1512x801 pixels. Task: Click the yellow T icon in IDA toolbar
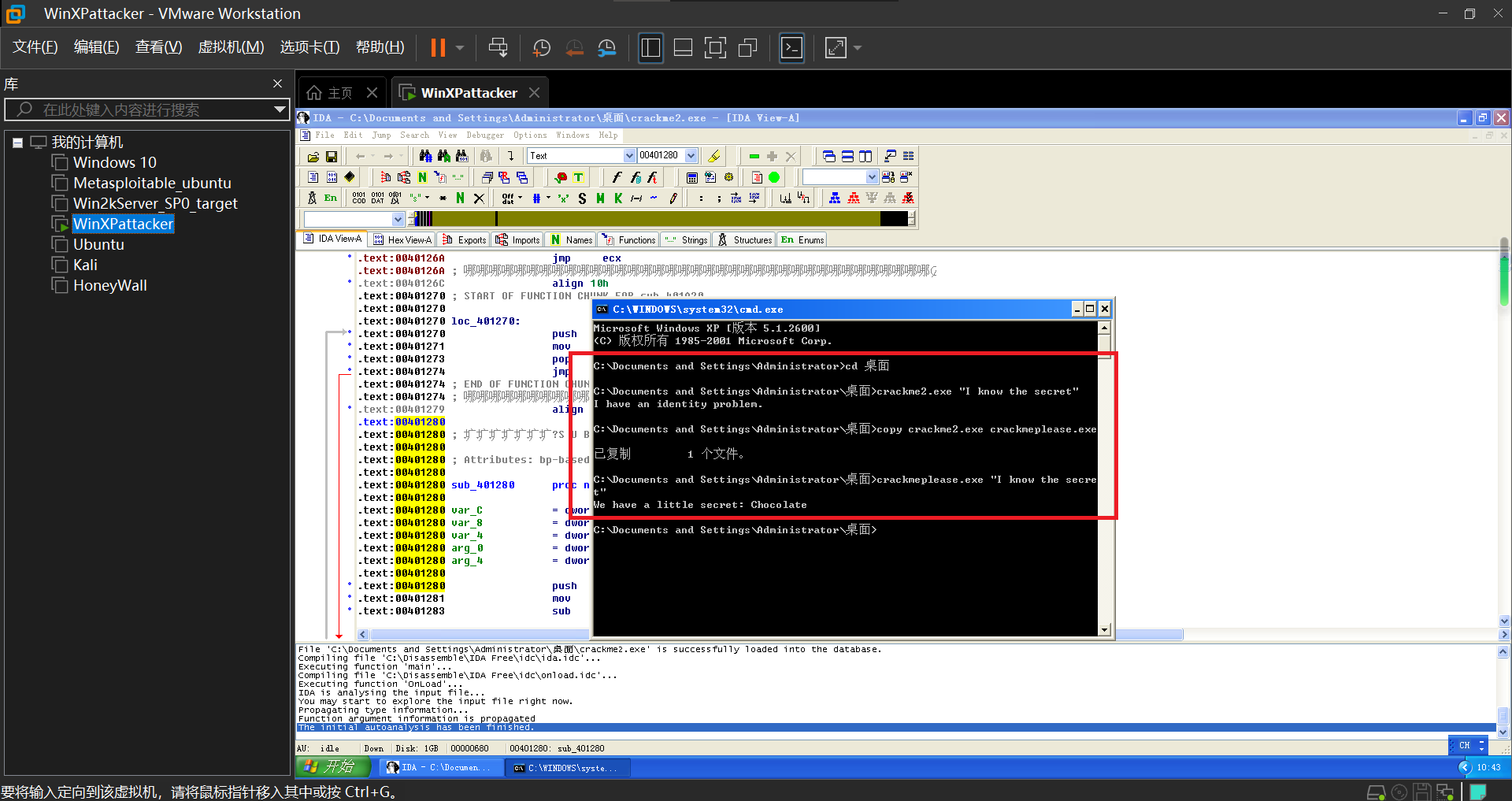pyautogui.click(x=579, y=177)
